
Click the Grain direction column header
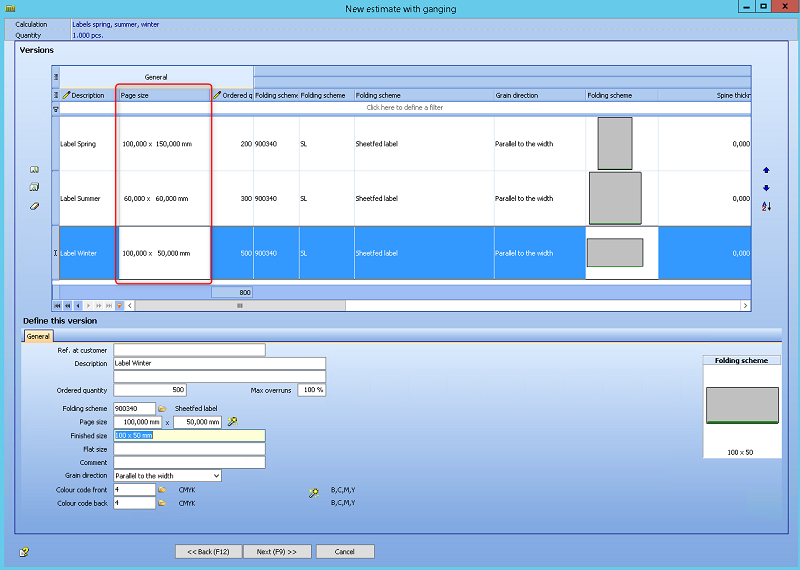point(540,95)
